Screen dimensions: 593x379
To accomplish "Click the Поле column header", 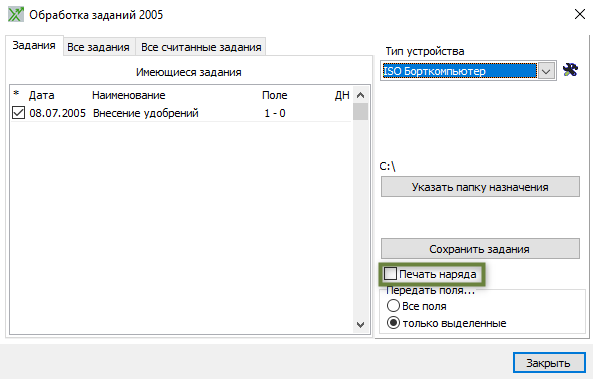I will coord(275,95).
